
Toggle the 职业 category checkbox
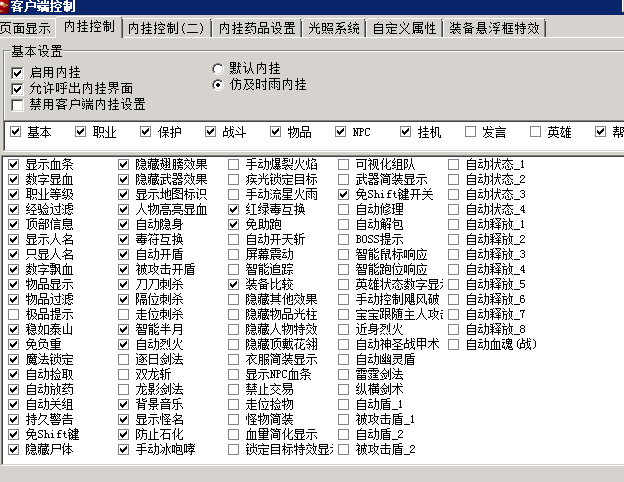80,132
